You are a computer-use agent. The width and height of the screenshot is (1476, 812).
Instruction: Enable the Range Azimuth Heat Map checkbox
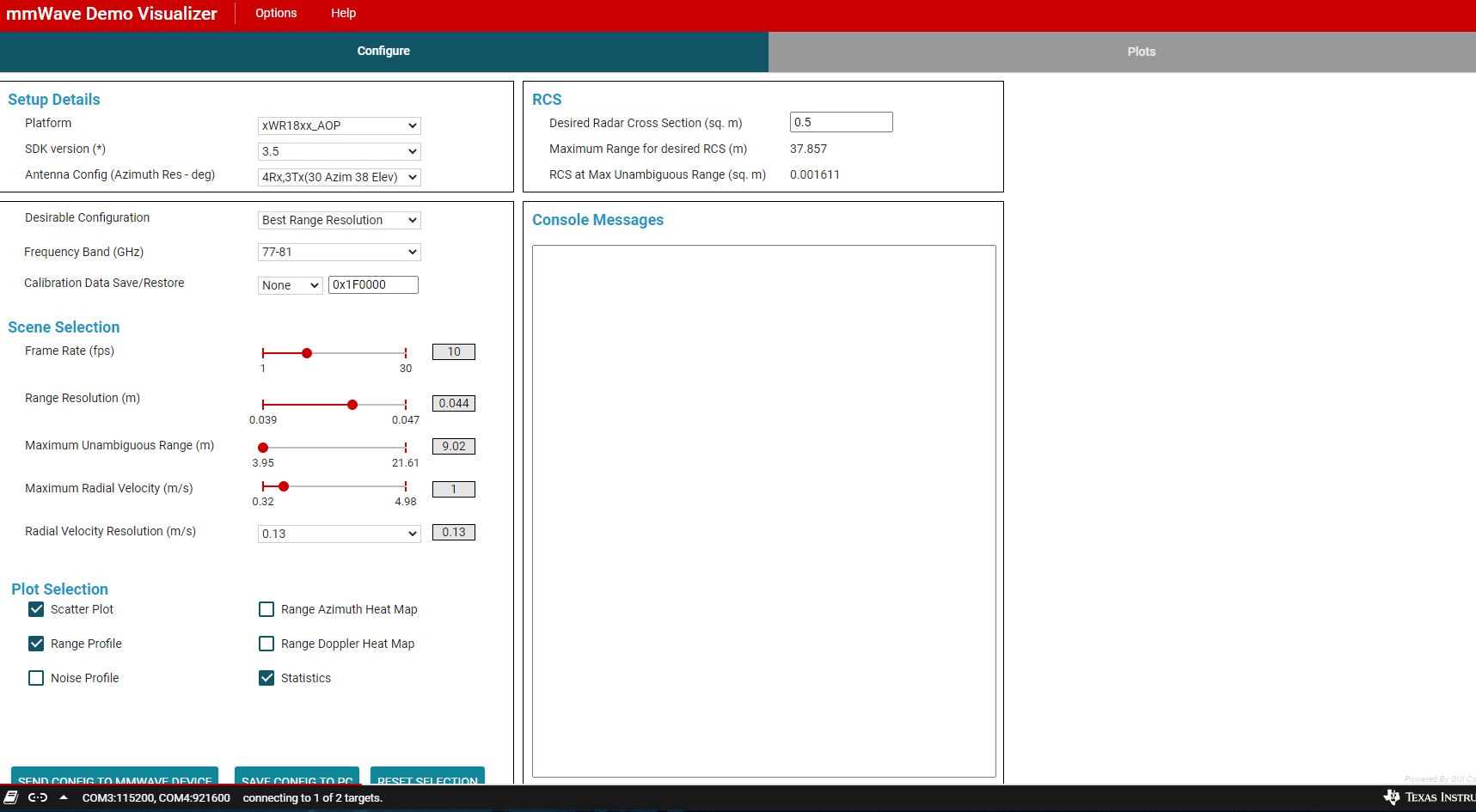pos(266,609)
